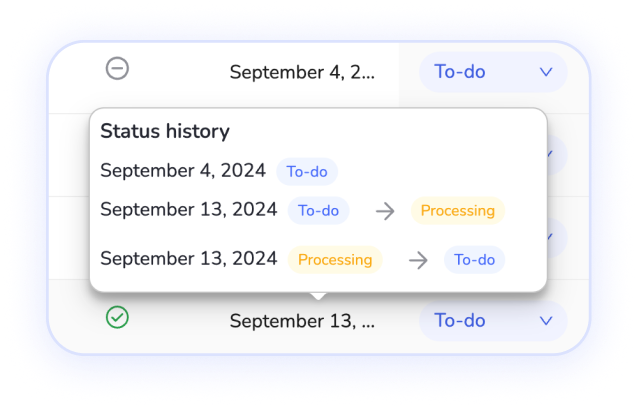Click the Processing badge right of the first arrow
637x407 pixels.
coord(457,211)
